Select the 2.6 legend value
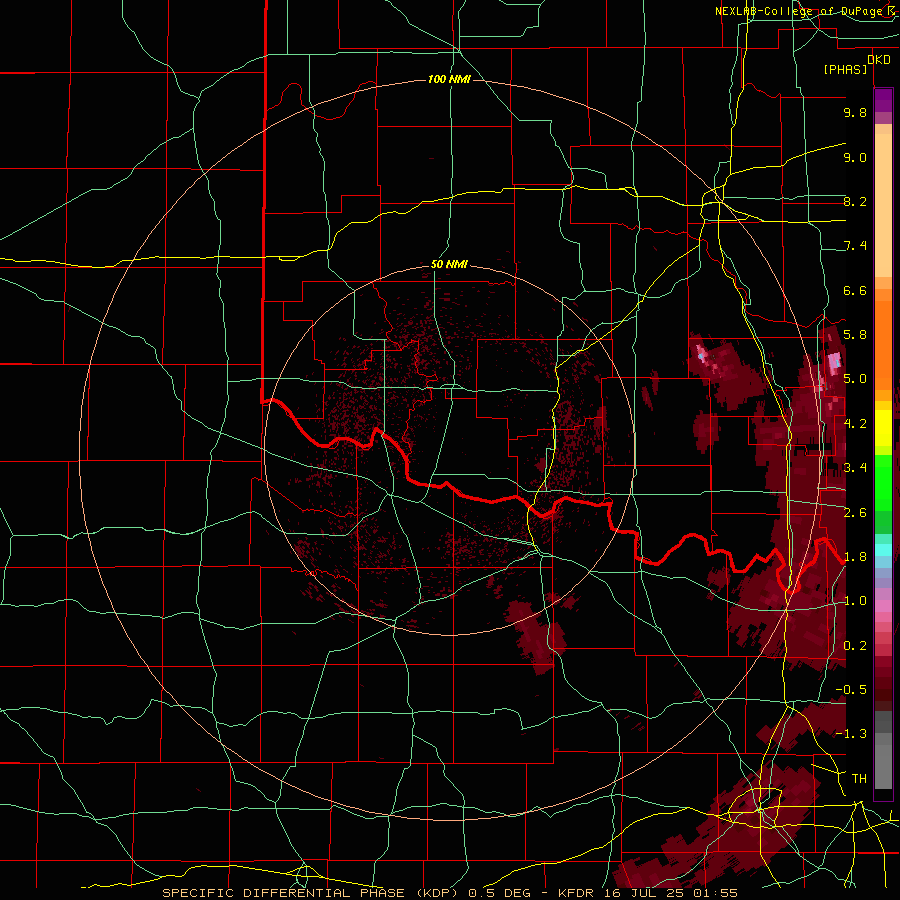This screenshot has width=900, height=900. coord(855,513)
